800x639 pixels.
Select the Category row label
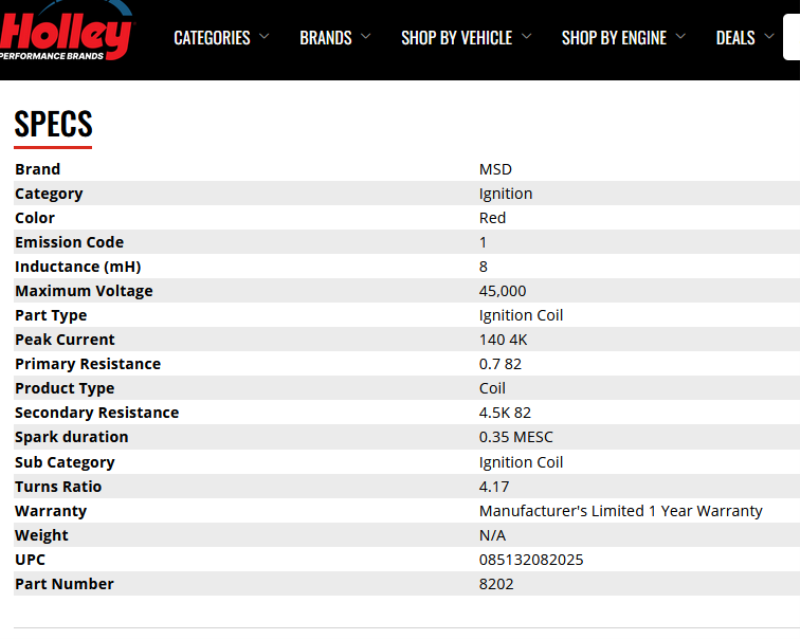point(49,193)
